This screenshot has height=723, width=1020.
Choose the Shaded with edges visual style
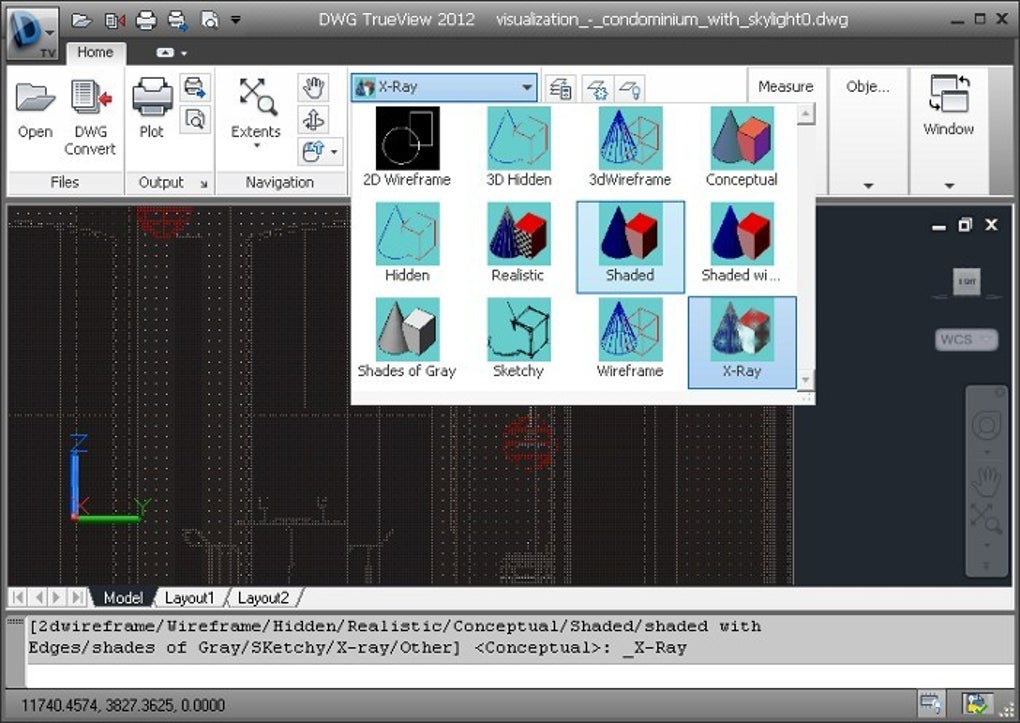742,243
